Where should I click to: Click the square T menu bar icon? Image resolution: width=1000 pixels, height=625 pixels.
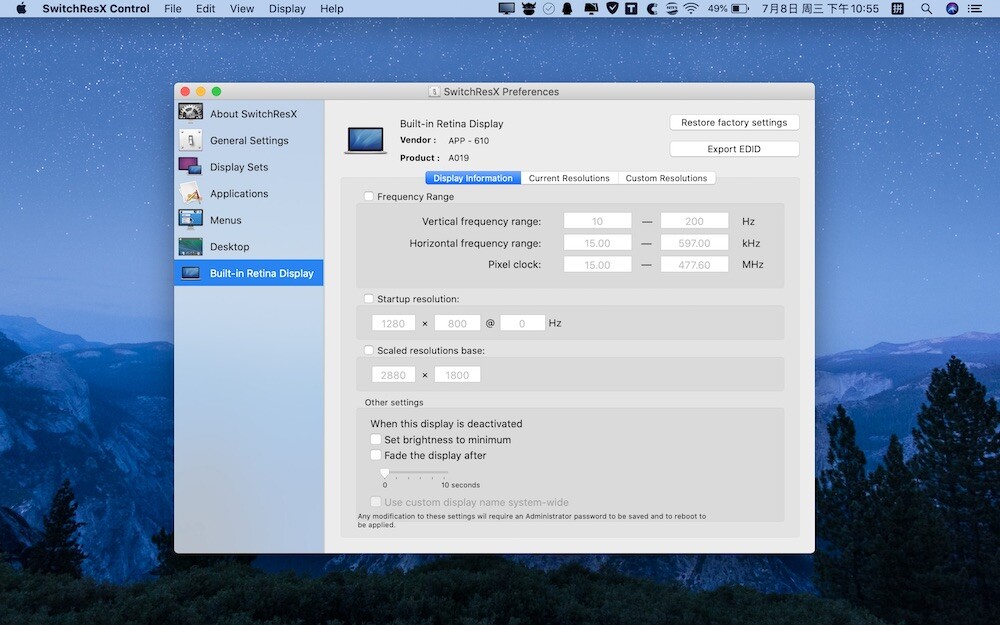pos(631,8)
